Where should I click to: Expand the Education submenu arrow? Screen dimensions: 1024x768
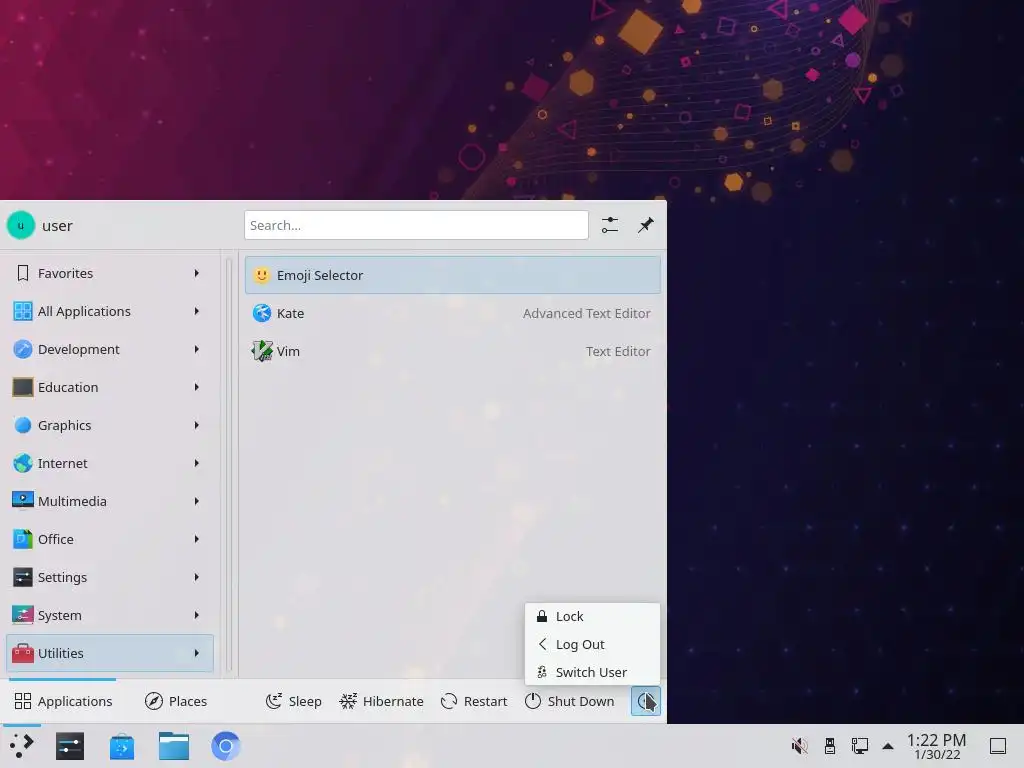click(x=197, y=387)
